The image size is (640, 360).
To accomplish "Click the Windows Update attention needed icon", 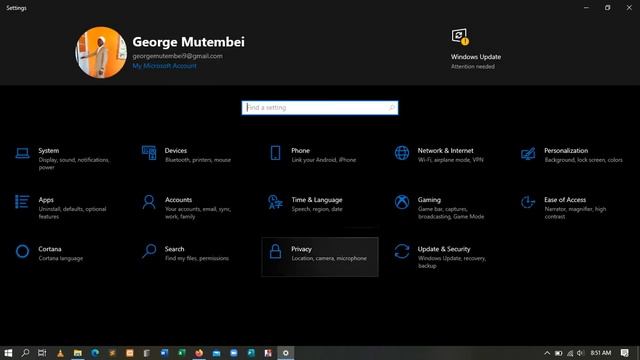I will point(460,36).
